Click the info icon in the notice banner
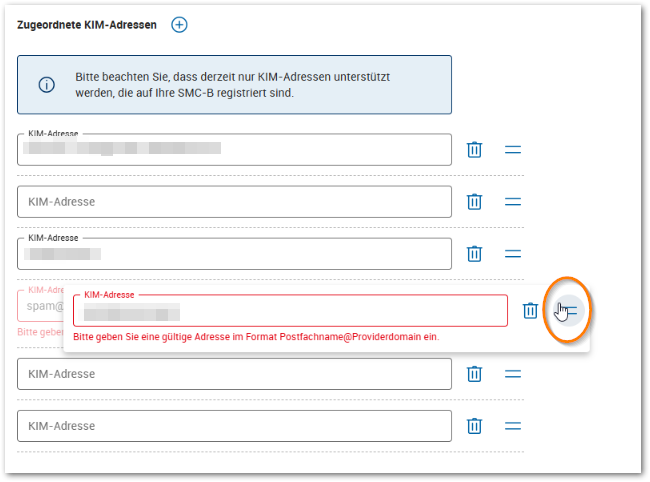This screenshot has height=482, width=650. coord(46,85)
